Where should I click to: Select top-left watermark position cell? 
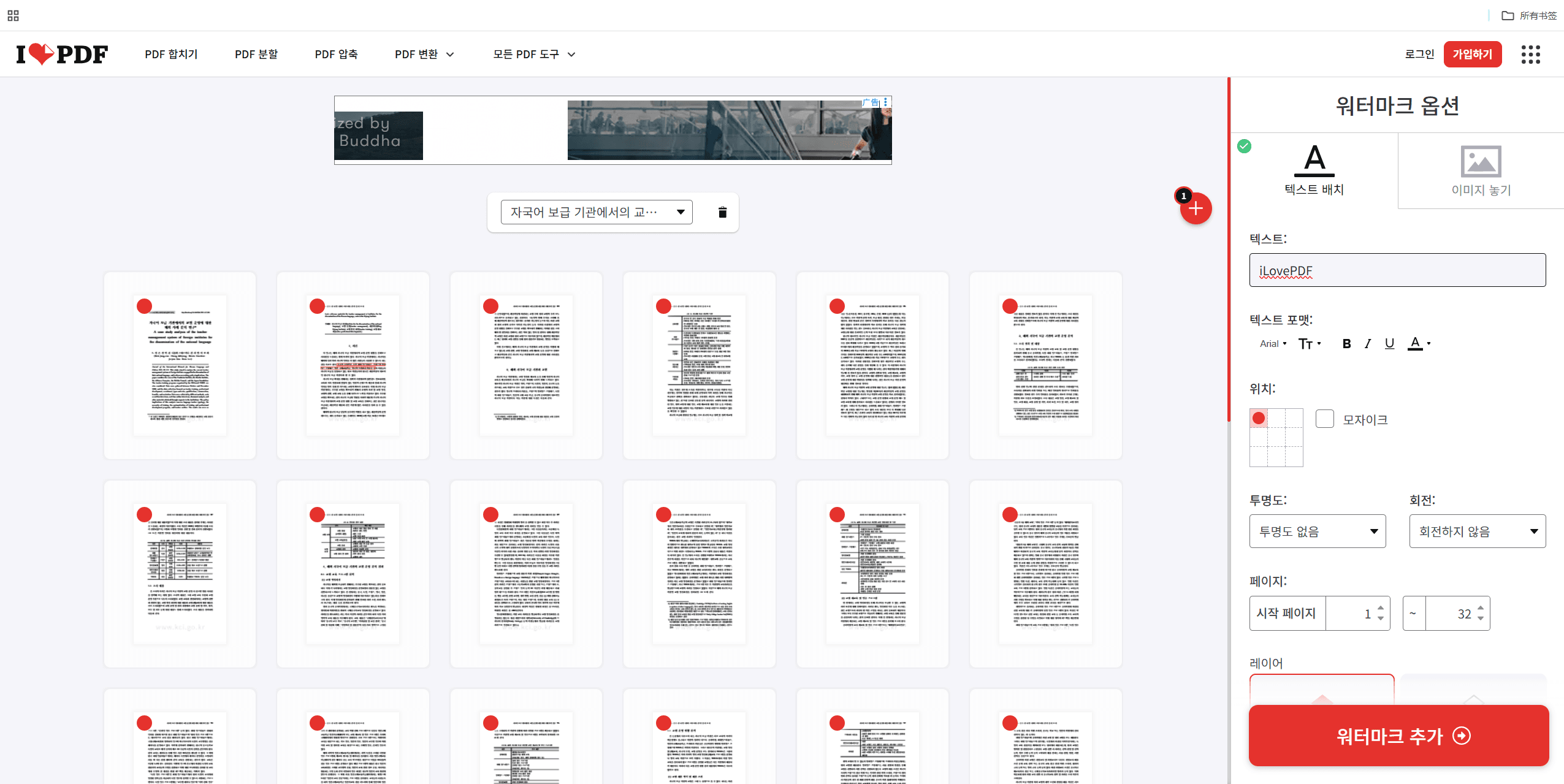(x=1259, y=418)
